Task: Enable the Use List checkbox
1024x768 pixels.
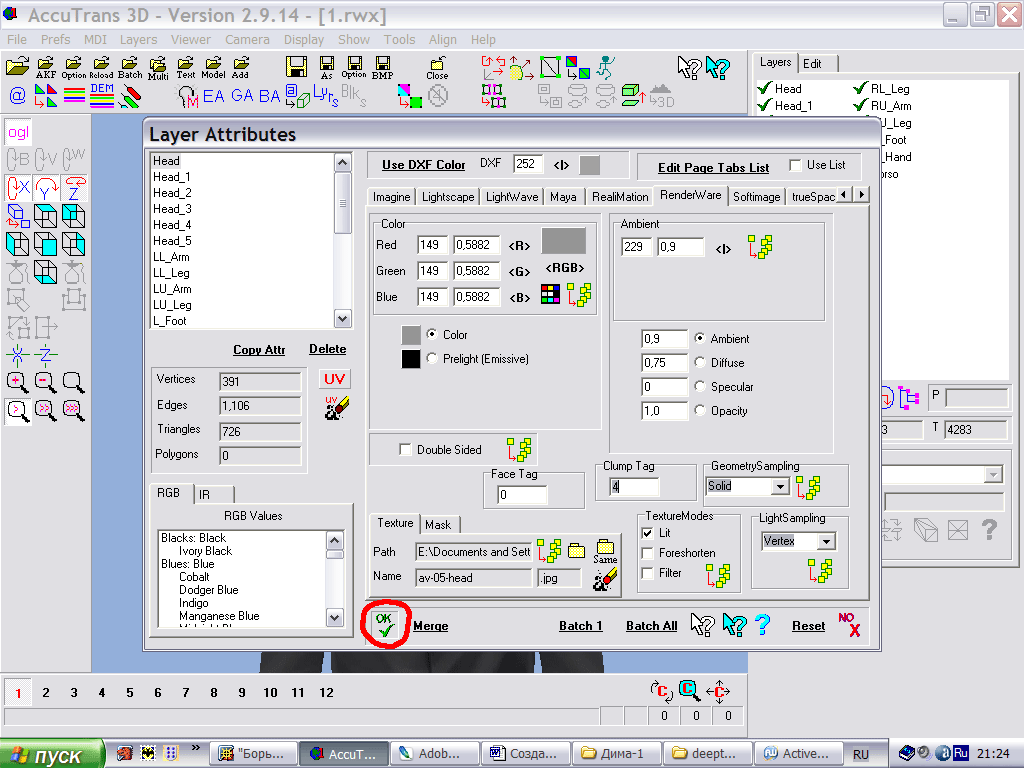Action: tap(795, 165)
